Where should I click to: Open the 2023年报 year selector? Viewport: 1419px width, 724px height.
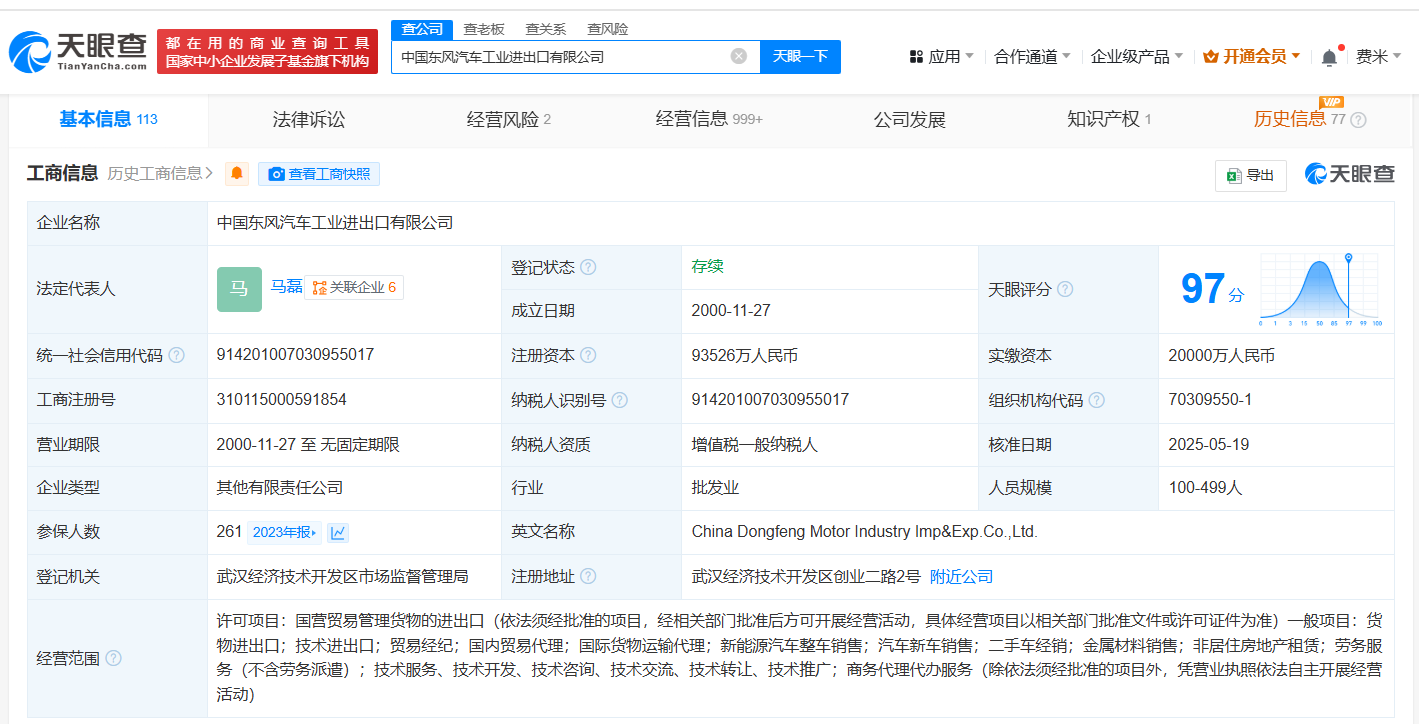[x=285, y=533]
